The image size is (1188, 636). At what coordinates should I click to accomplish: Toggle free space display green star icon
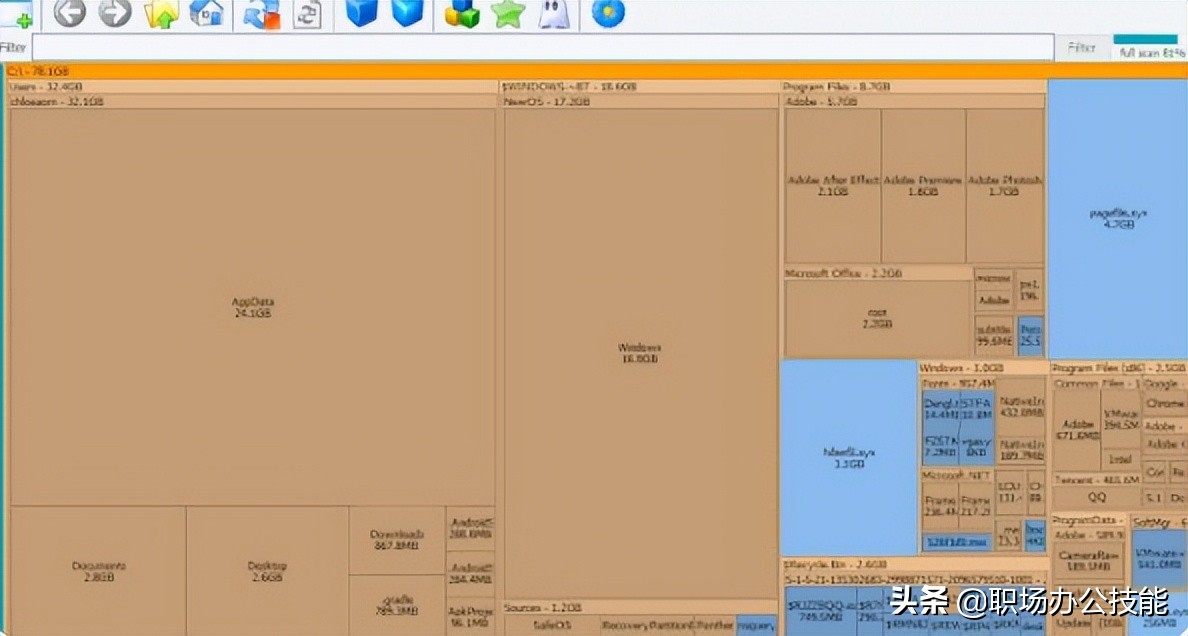pos(508,13)
